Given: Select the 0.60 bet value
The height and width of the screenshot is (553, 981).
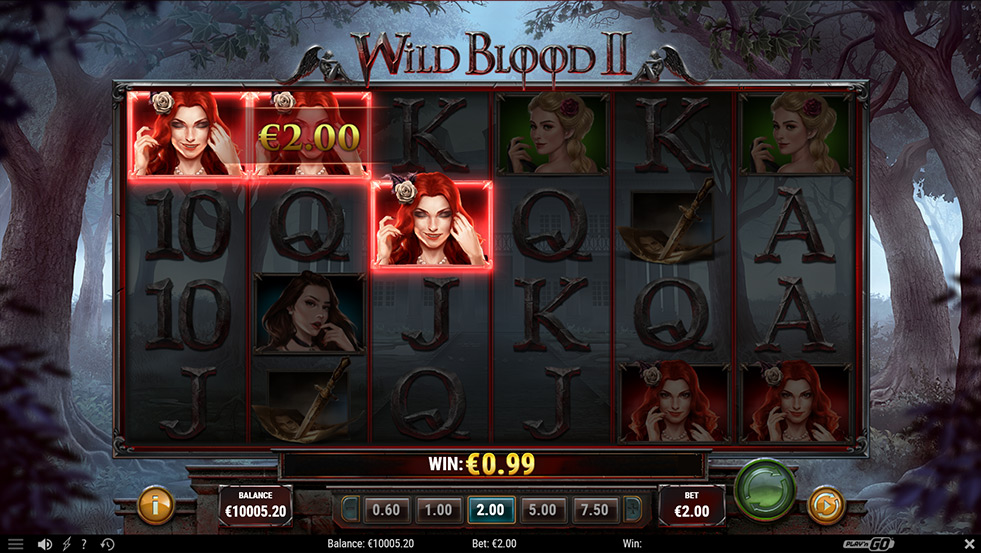Looking at the screenshot, I should click(386, 510).
